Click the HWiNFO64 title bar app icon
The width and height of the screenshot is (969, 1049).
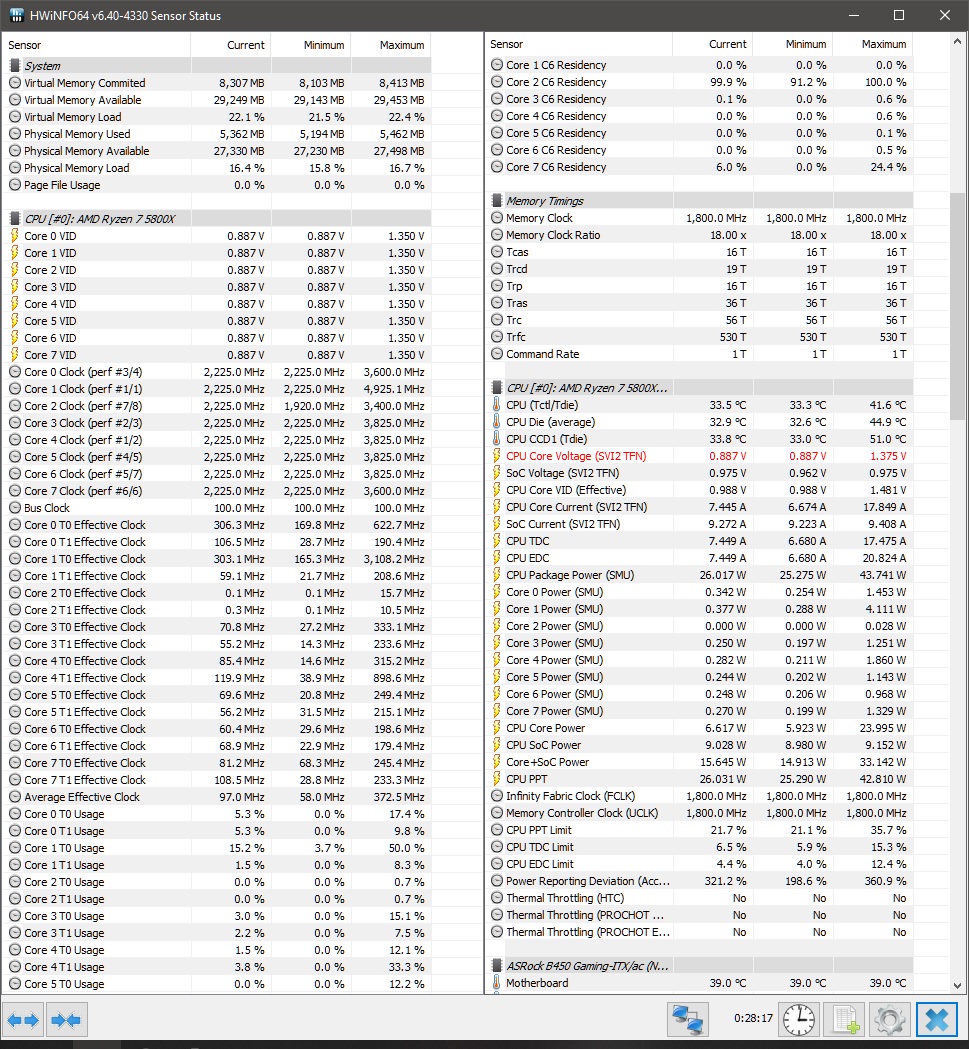(15, 15)
